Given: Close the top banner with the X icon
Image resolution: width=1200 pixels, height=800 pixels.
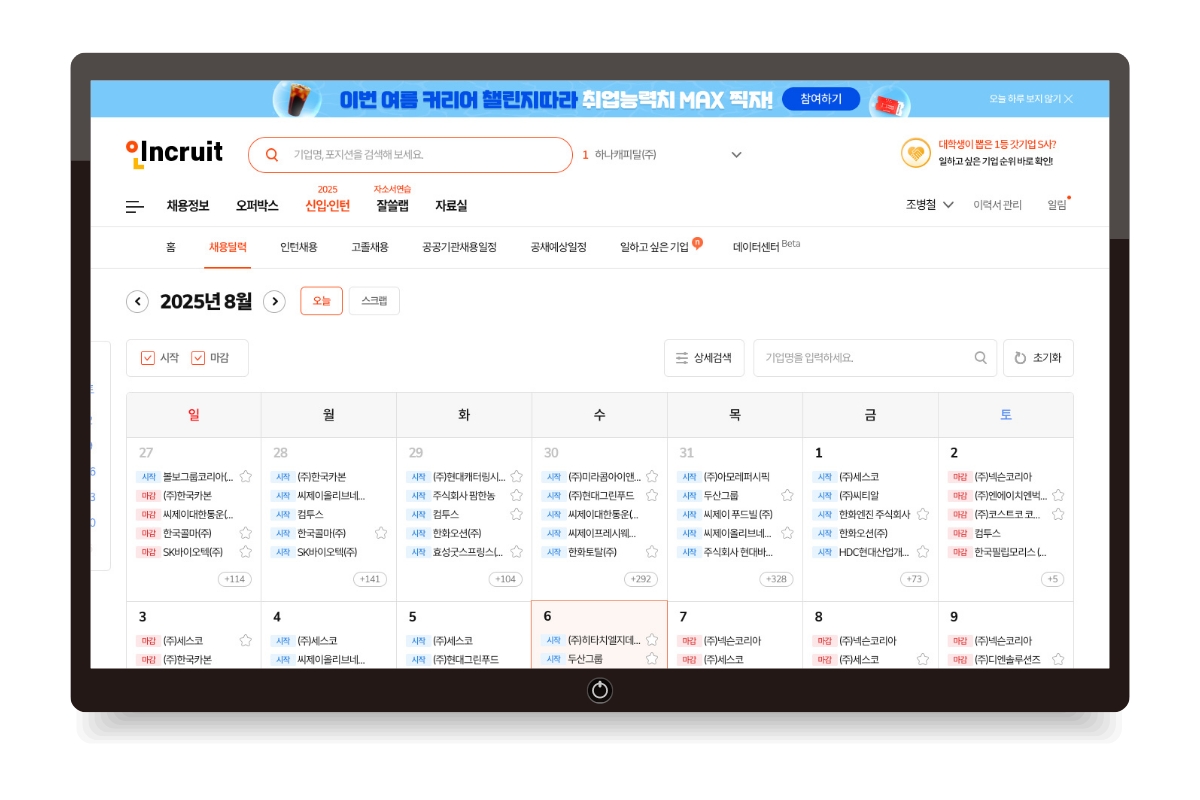Looking at the screenshot, I should tap(1068, 99).
